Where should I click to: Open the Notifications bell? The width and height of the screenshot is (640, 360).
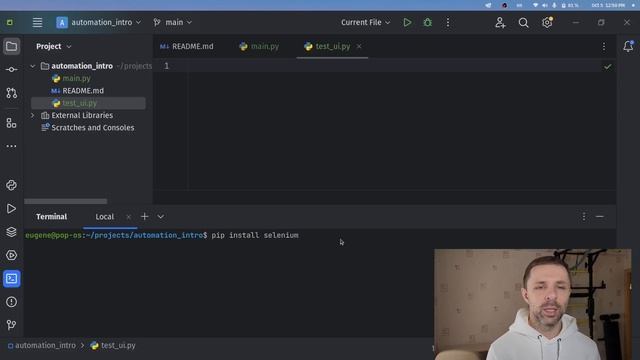pyautogui.click(x=628, y=46)
